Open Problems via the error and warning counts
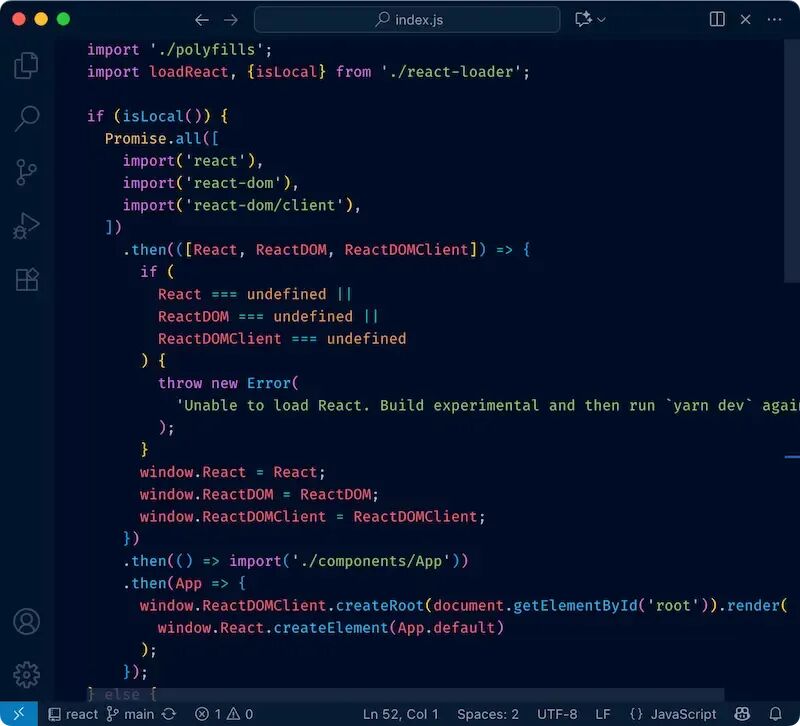 click(224, 714)
